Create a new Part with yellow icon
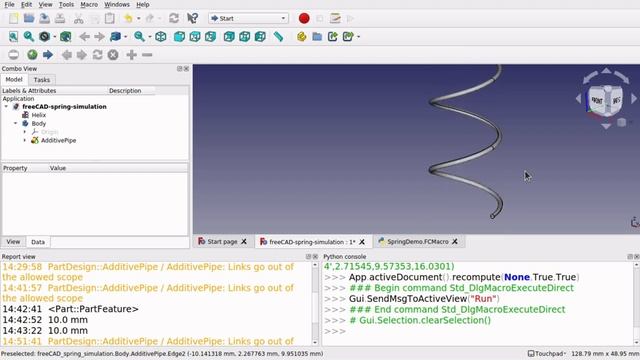This screenshot has height=360, width=640. (x=302, y=37)
